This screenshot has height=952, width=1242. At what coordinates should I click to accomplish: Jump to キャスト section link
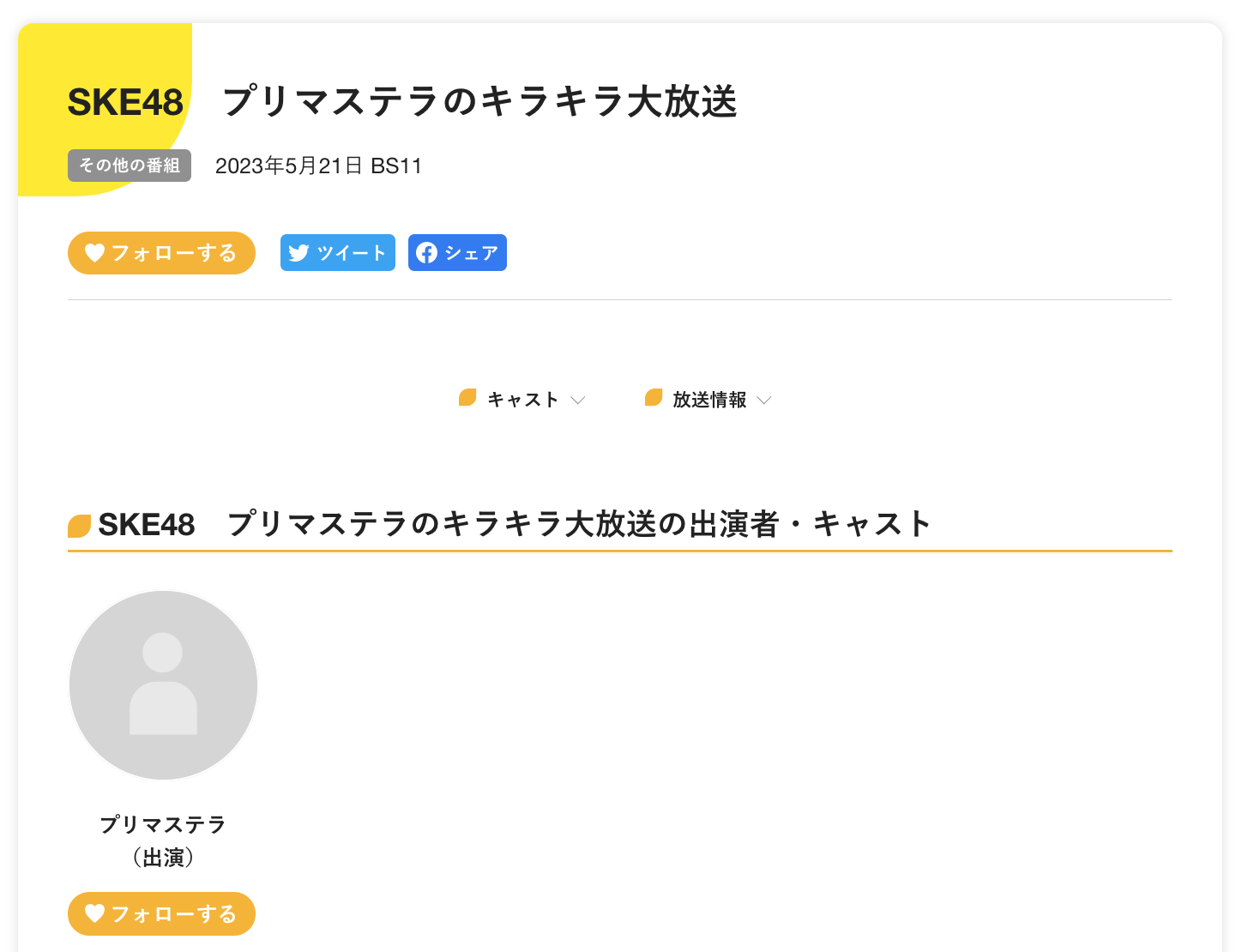click(x=522, y=400)
